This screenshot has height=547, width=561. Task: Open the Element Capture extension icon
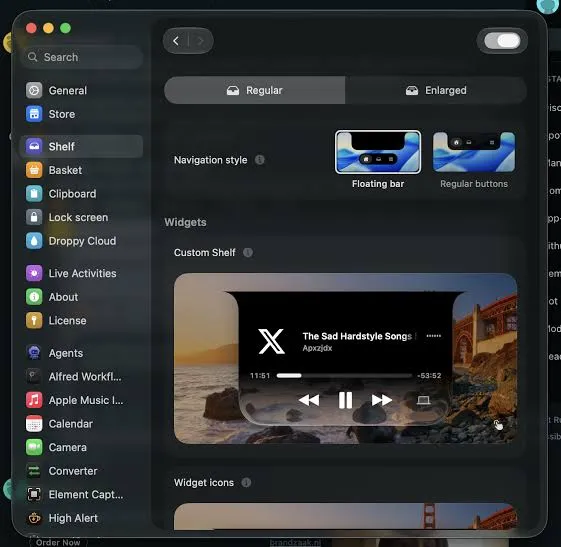click(34, 494)
